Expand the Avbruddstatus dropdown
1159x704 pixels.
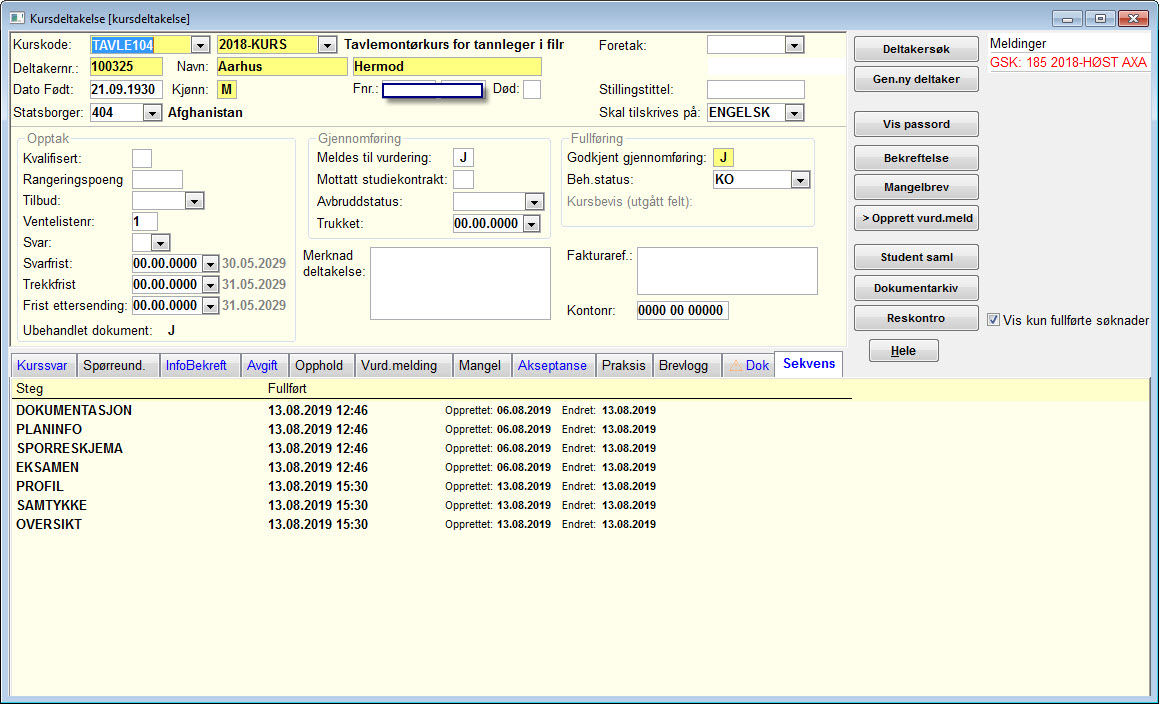pyautogui.click(x=534, y=202)
